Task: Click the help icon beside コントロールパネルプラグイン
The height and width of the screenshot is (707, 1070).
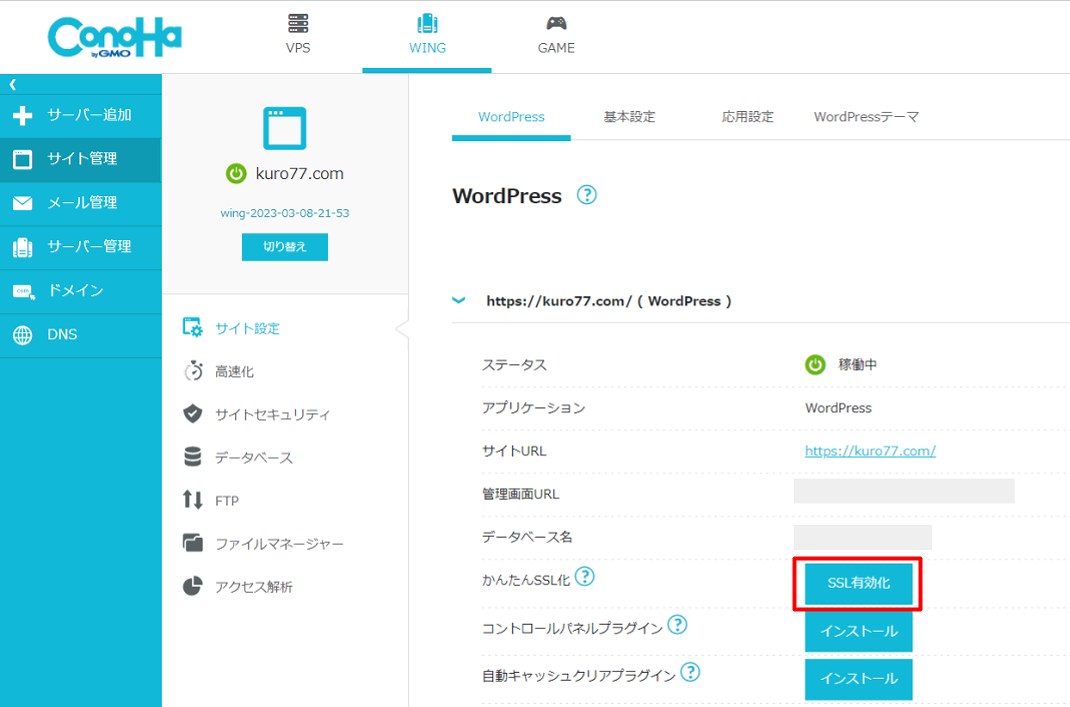Action: coord(677,624)
